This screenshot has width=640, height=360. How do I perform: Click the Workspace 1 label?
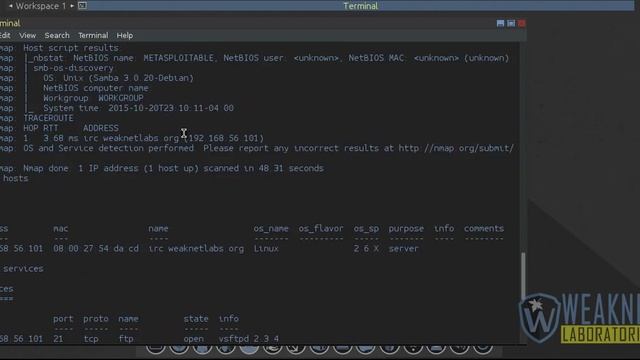(40, 6)
